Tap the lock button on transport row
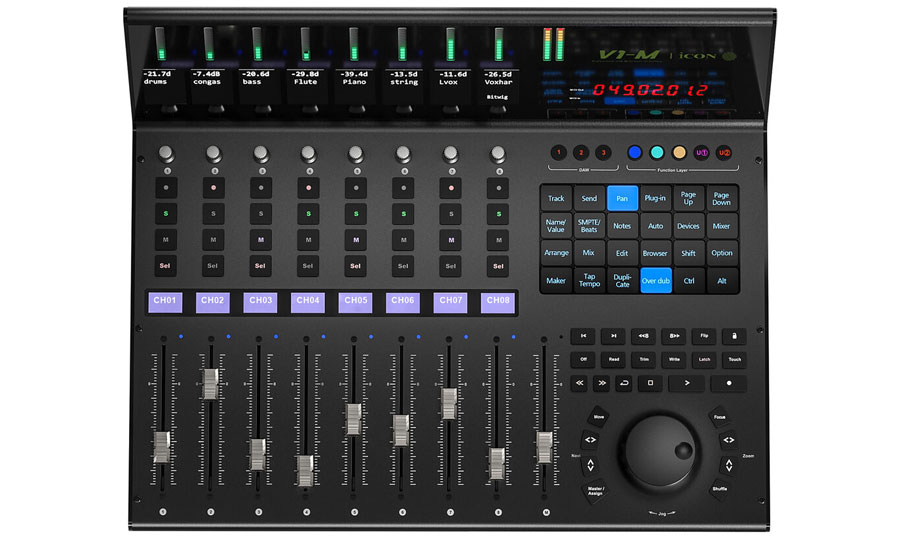The image size is (900, 542). (x=734, y=336)
